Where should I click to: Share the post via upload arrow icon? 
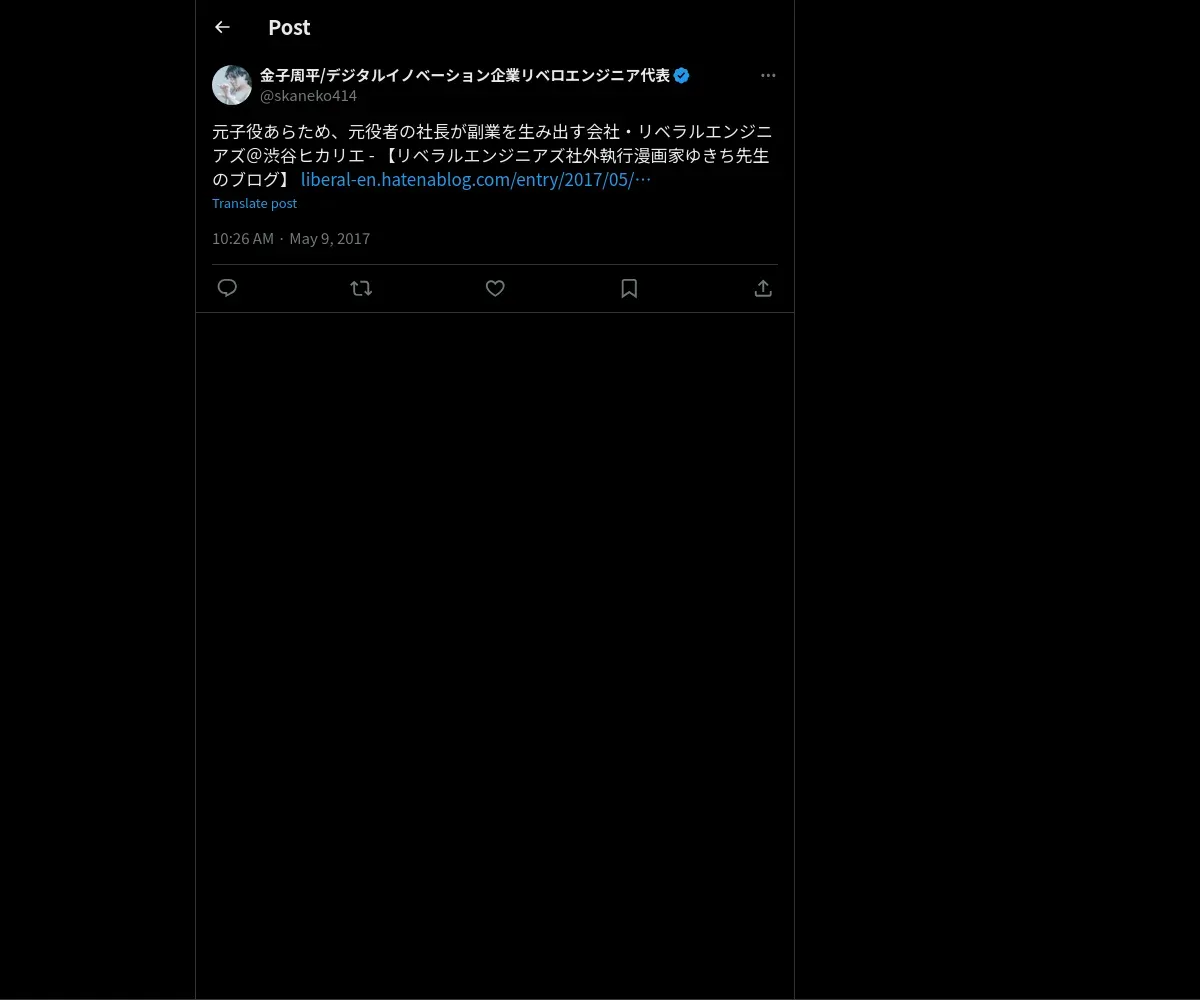click(x=763, y=288)
